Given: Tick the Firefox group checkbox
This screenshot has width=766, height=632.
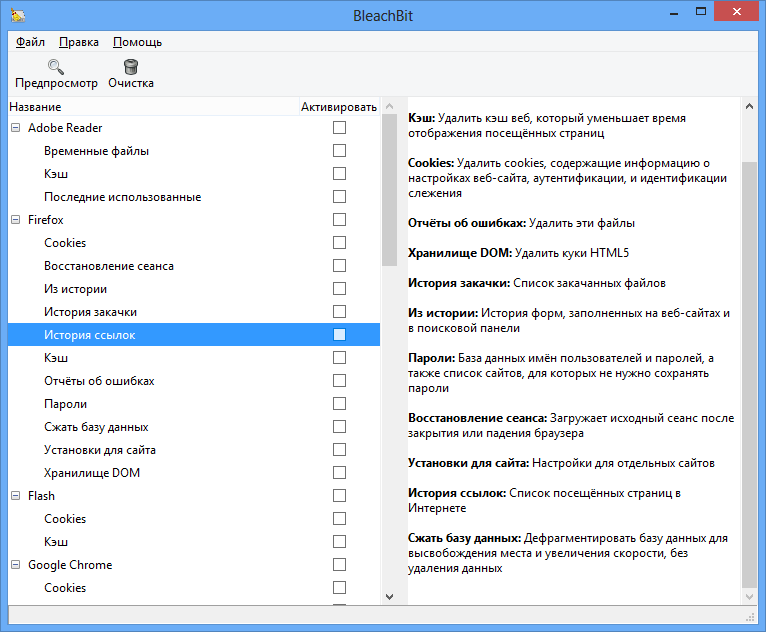Looking at the screenshot, I should [340, 220].
